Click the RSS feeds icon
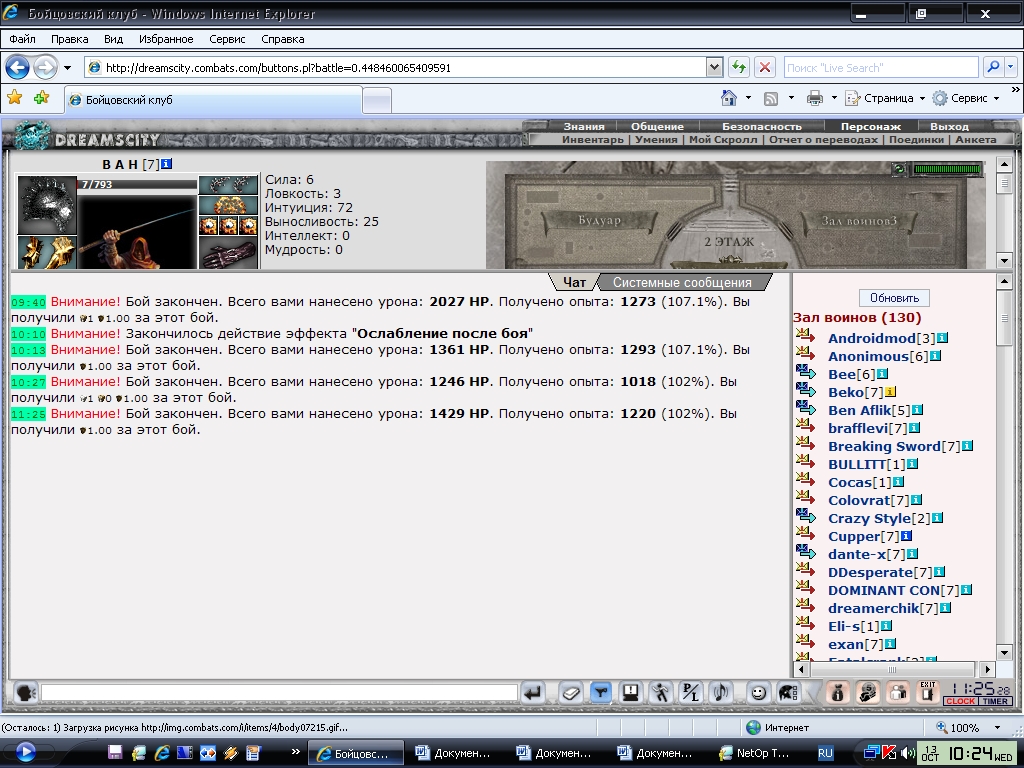This screenshot has width=1024, height=768. point(771,99)
